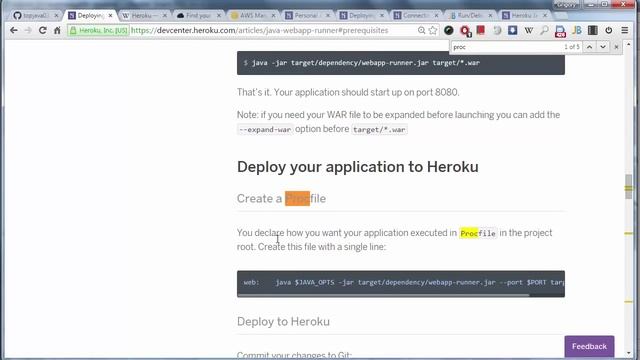Image resolution: width=640 pixels, height=360 pixels.
Task: Go to previous find match
Action: [x=589, y=47]
